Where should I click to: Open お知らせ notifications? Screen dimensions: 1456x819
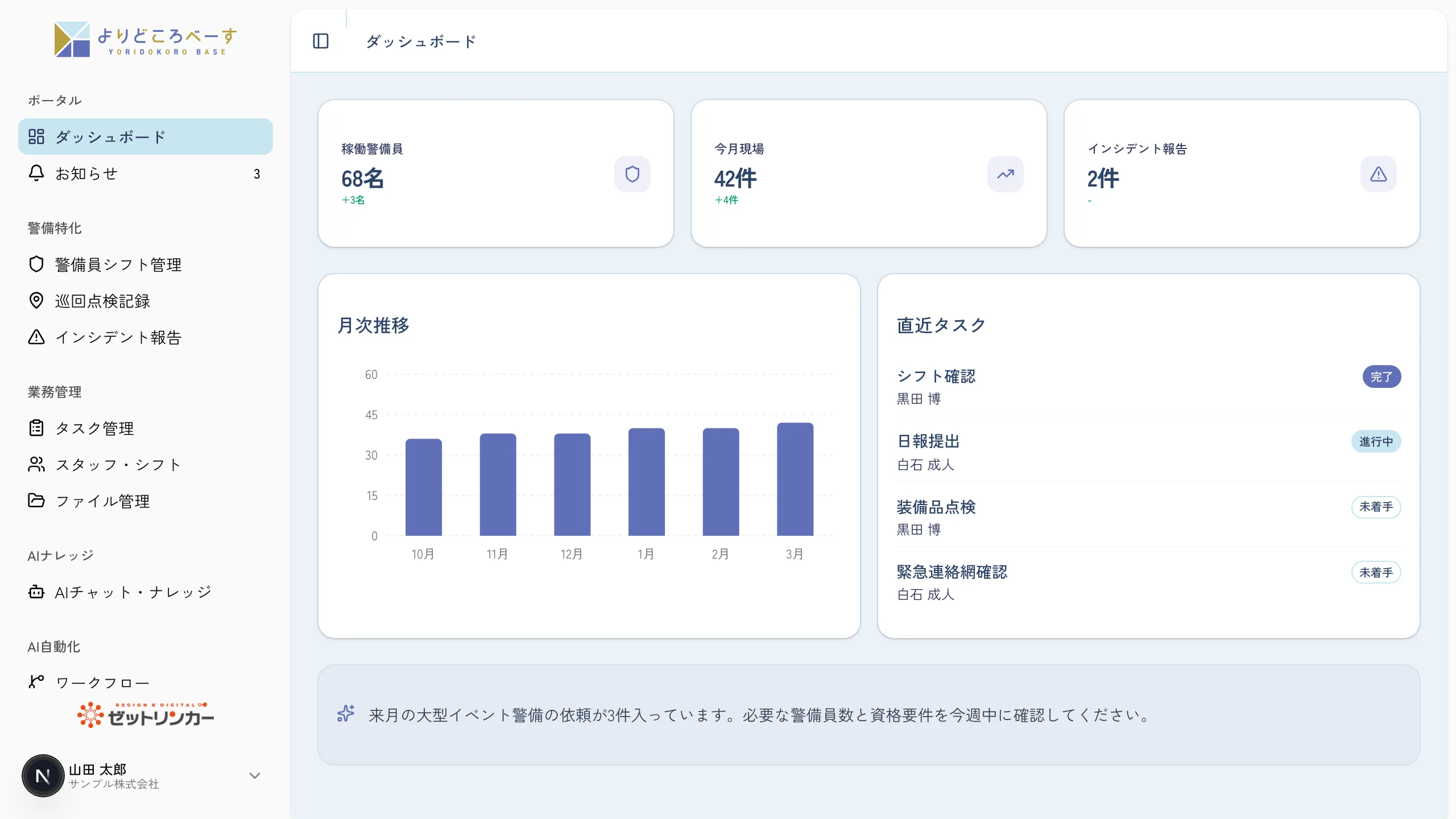point(146,173)
